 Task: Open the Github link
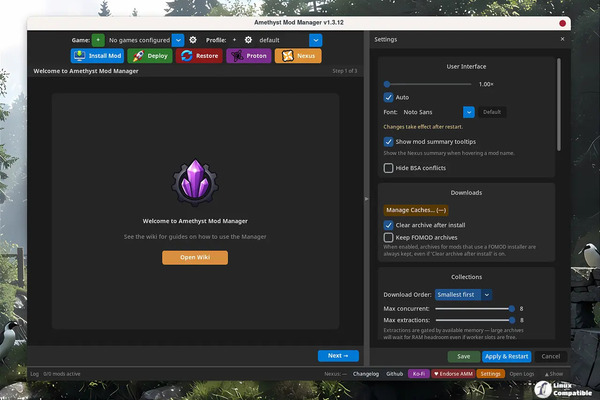point(395,374)
